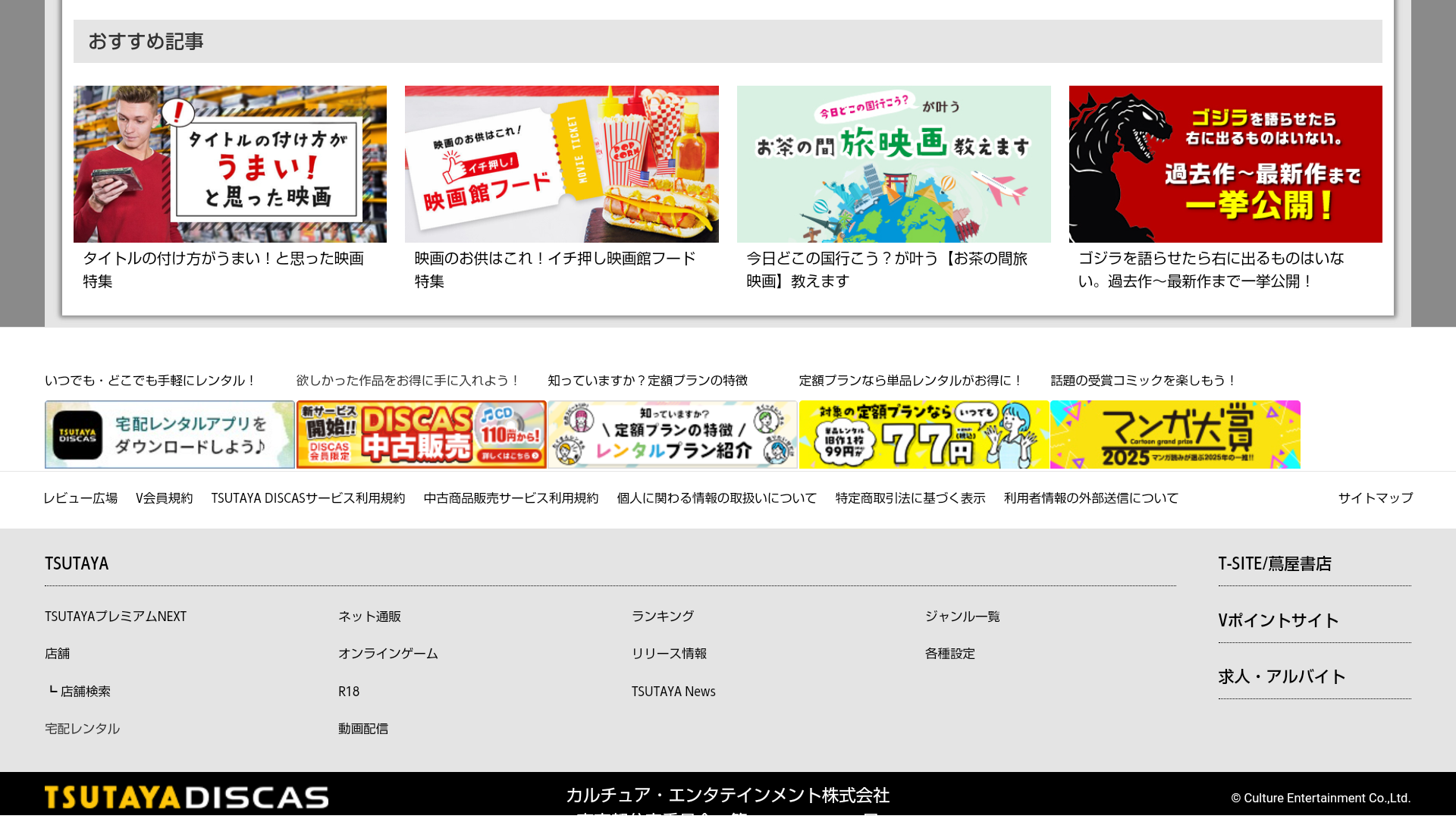The width and height of the screenshot is (1456, 819).
Task: Click the 求人・アルバイト link
Action: (1282, 676)
